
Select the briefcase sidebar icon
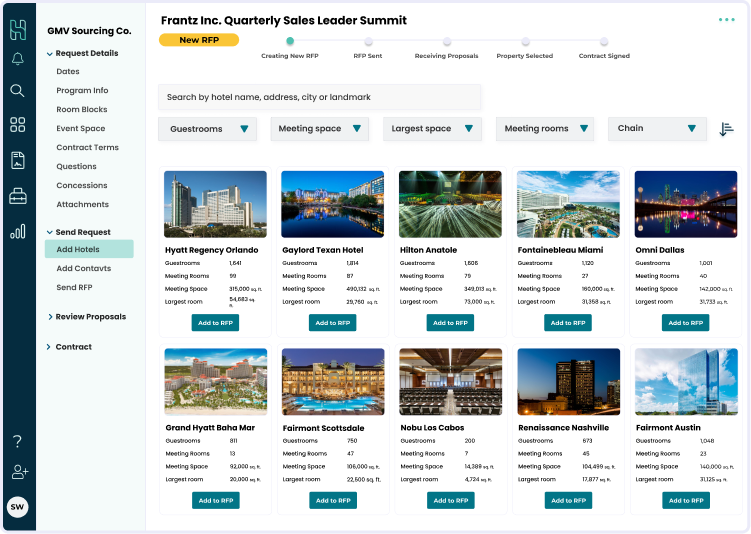(18, 196)
